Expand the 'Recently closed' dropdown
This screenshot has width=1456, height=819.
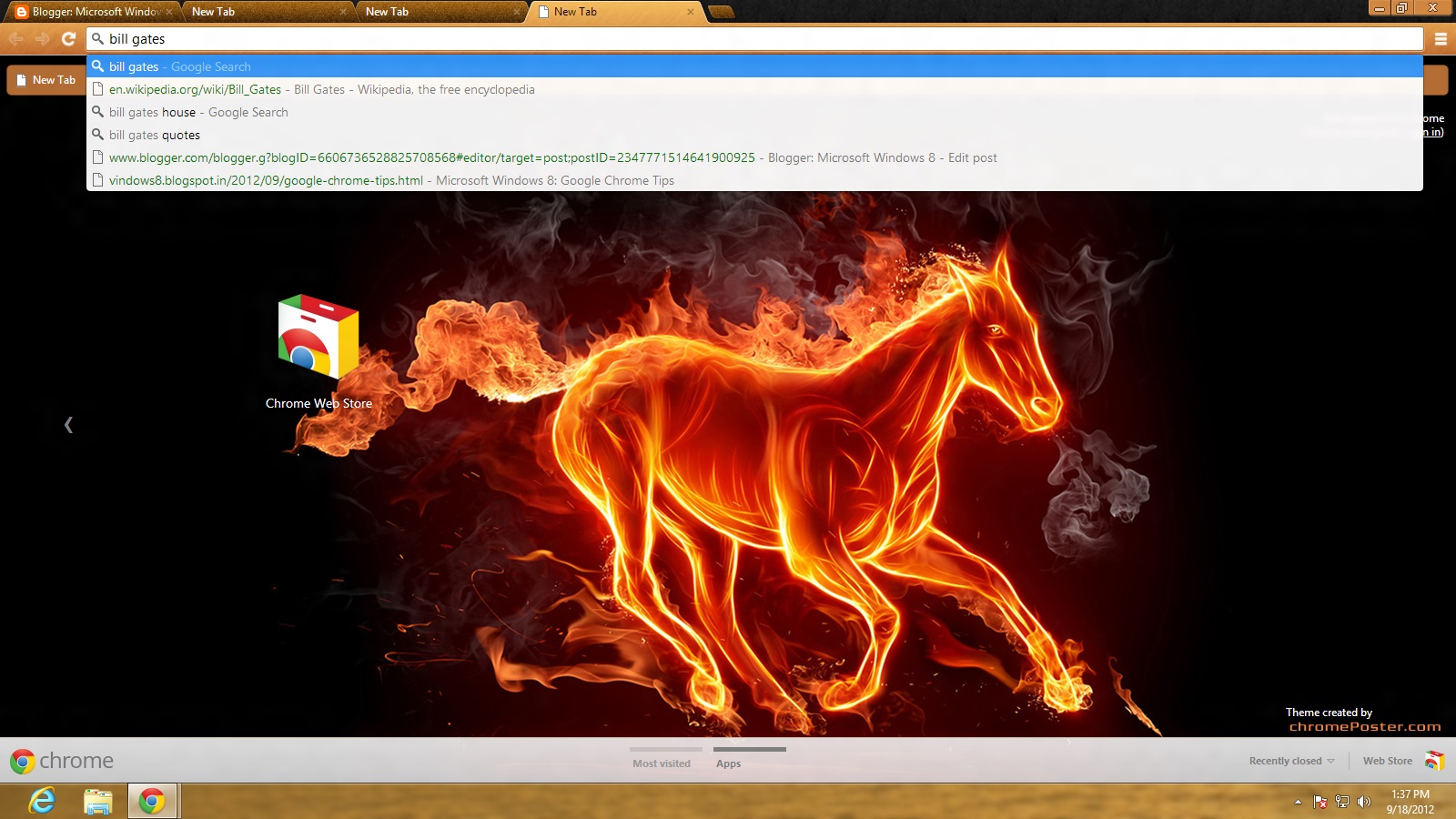point(1292,761)
